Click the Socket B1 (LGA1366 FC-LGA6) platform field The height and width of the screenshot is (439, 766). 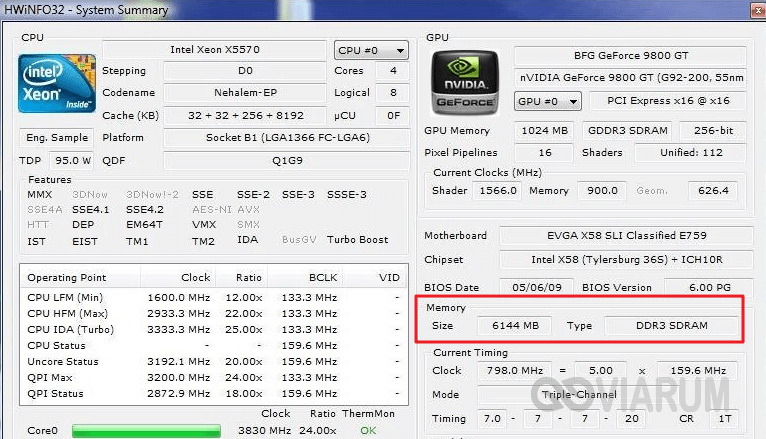coord(287,138)
